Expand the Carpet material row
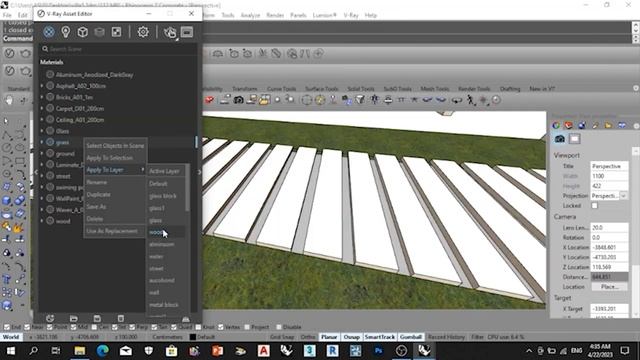640x360 pixels. [x=42, y=109]
